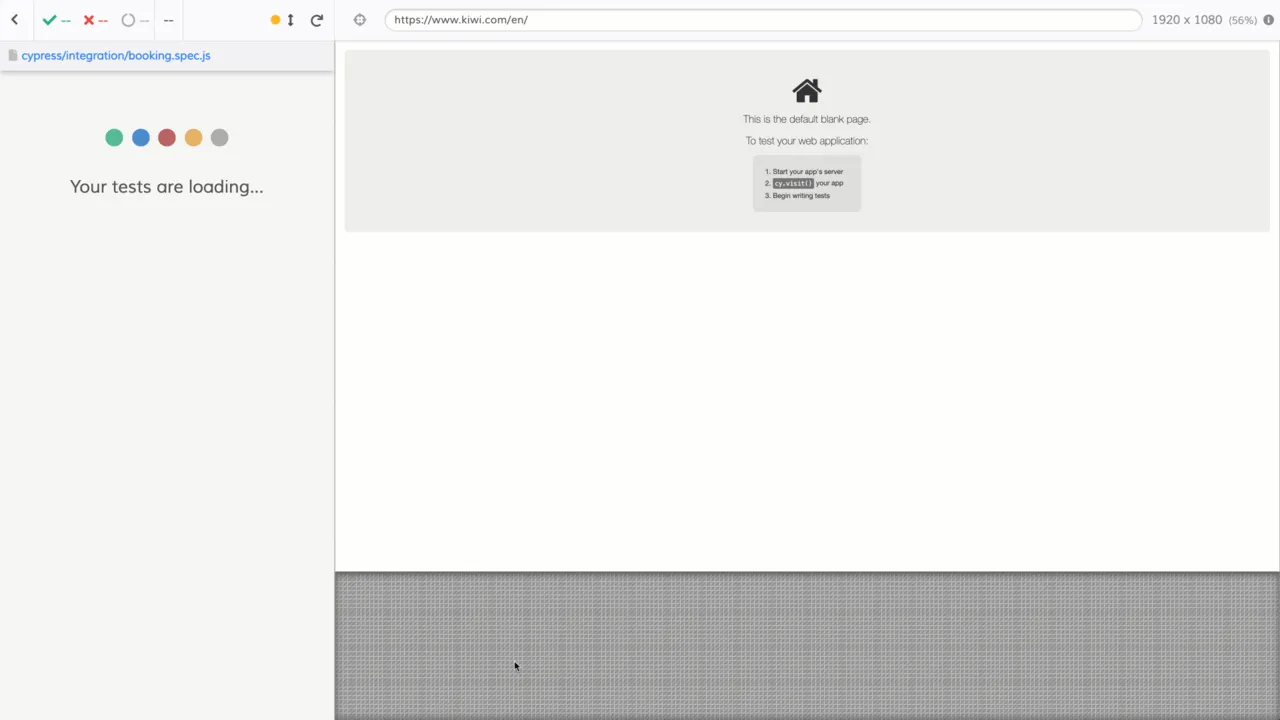Image resolution: width=1280 pixels, height=720 pixels.
Task: Click the 'Your tests are loading...' message
Action: click(x=167, y=187)
